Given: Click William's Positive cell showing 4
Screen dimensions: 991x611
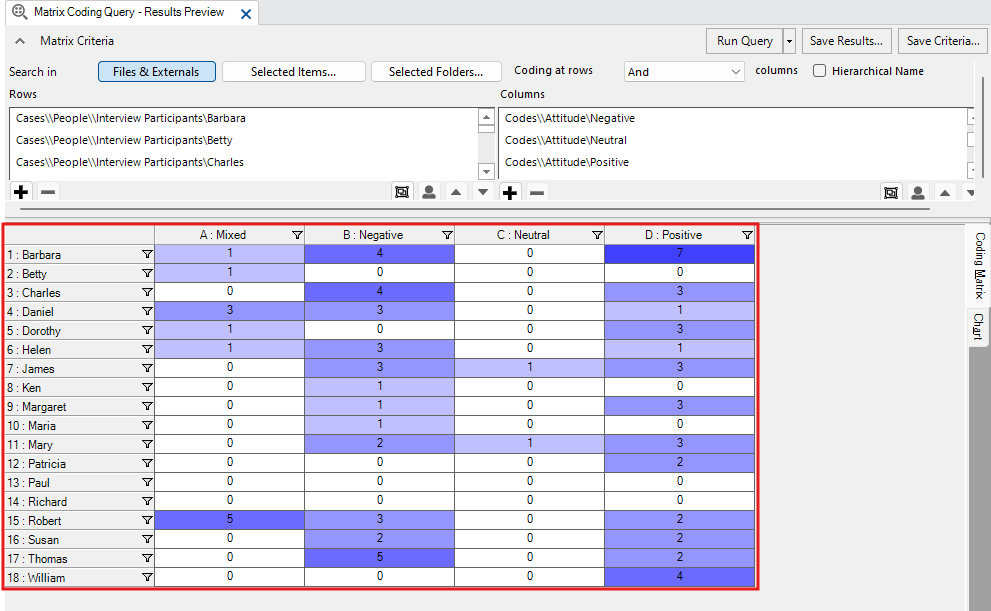Looking at the screenshot, I should (679, 576).
